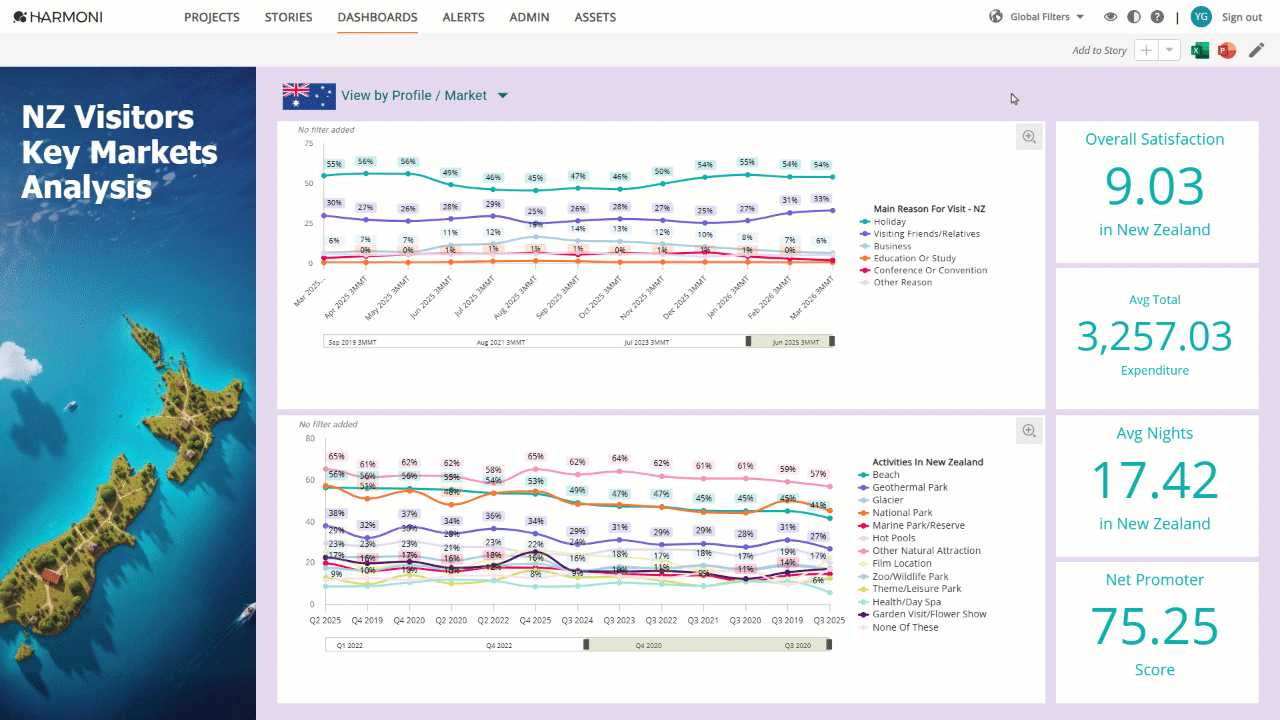Toggle Business legend entry
Viewport: 1280px width, 720px height.
click(886, 246)
